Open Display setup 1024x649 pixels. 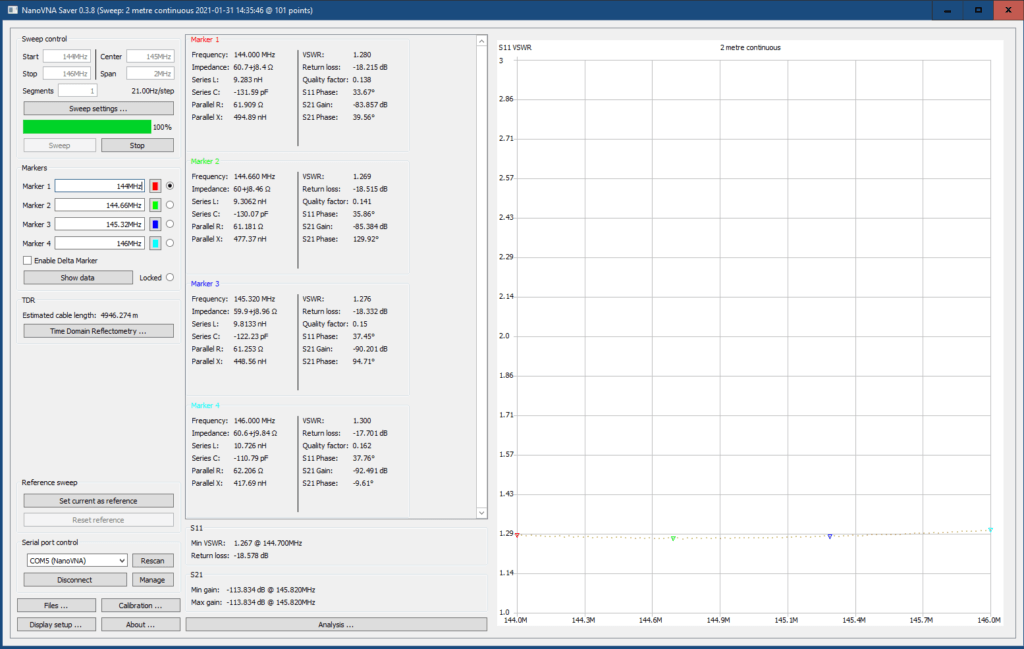coord(56,624)
